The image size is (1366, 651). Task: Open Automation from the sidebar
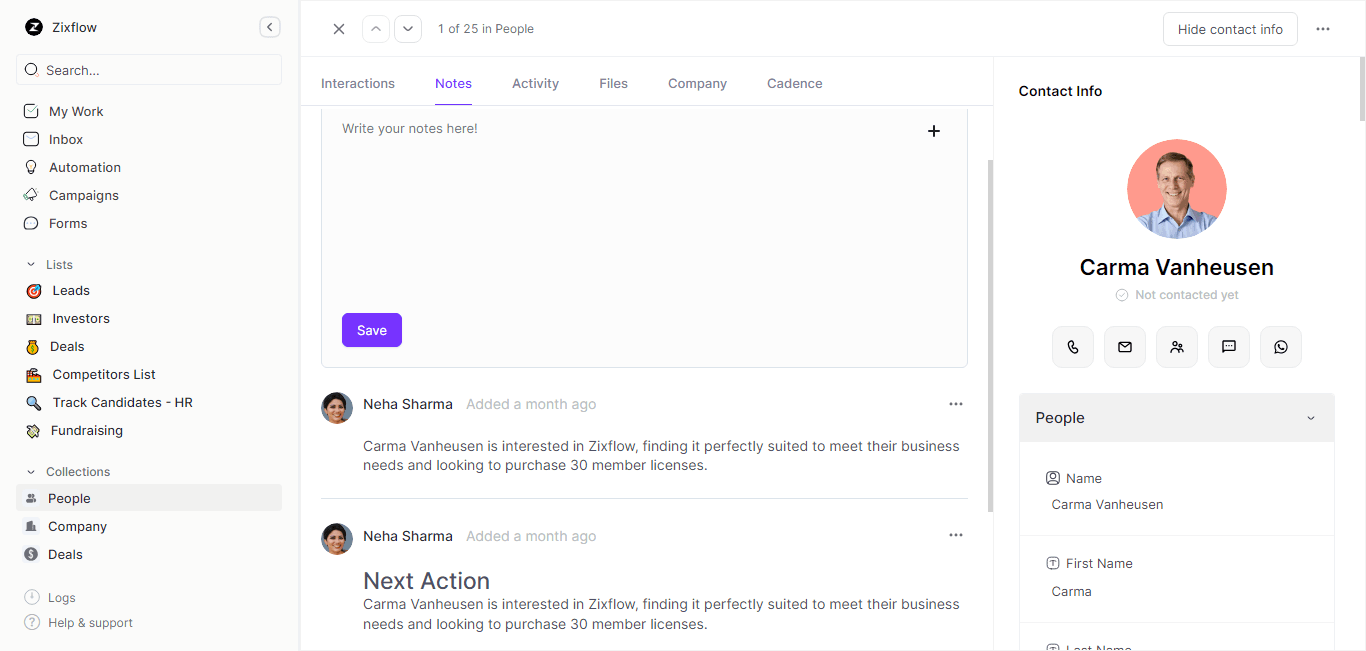point(84,167)
